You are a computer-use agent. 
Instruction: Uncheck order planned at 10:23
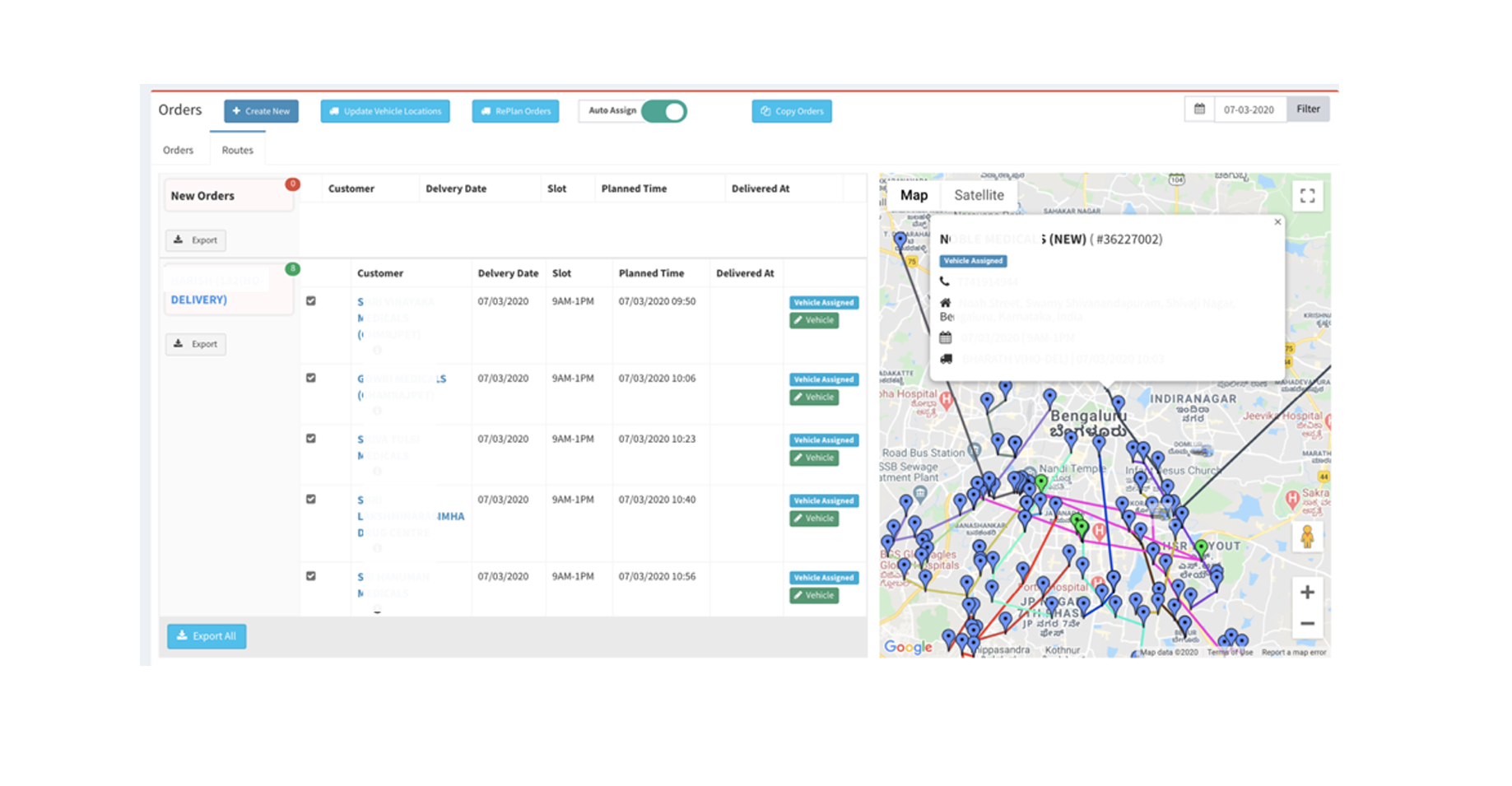click(311, 439)
